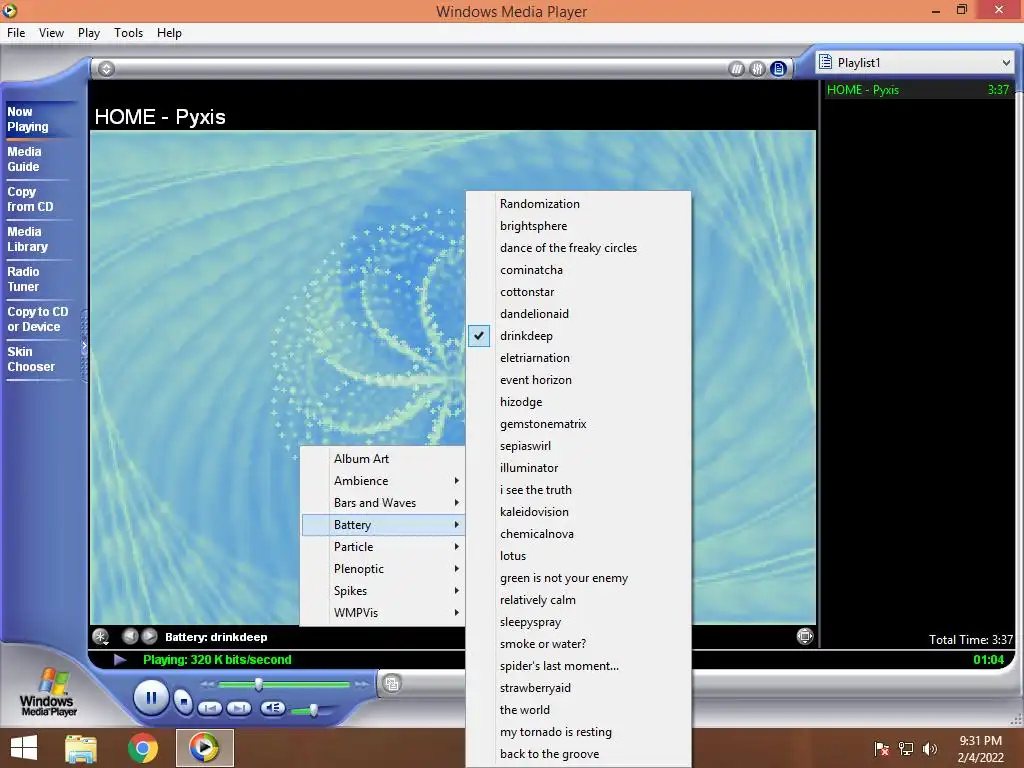The height and width of the screenshot is (768, 1024).
Task: Open the File menu
Action: 16,33
